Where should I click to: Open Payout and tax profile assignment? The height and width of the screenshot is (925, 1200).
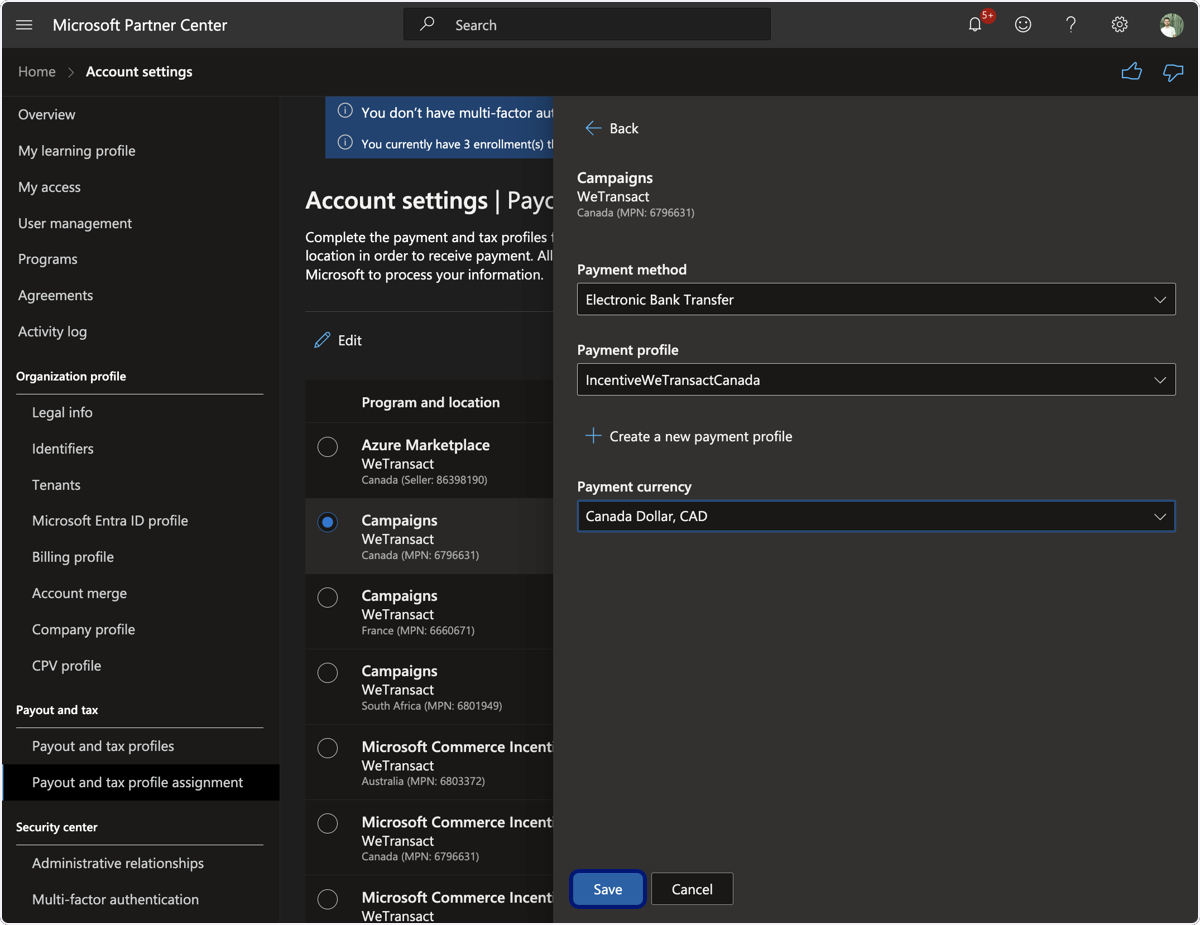click(140, 782)
